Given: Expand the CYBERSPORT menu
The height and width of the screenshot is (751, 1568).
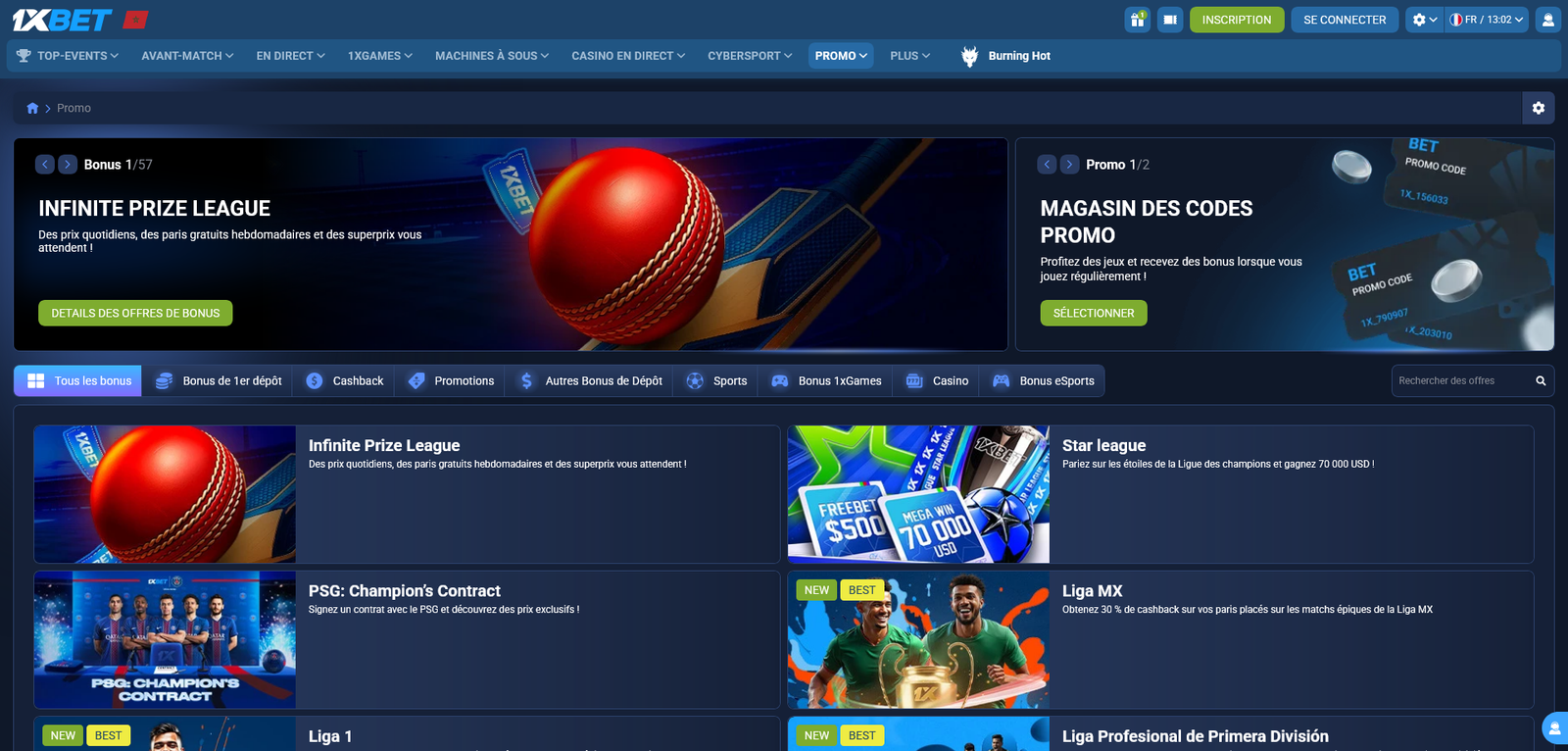Looking at the screenshot, I should (750, 56).
